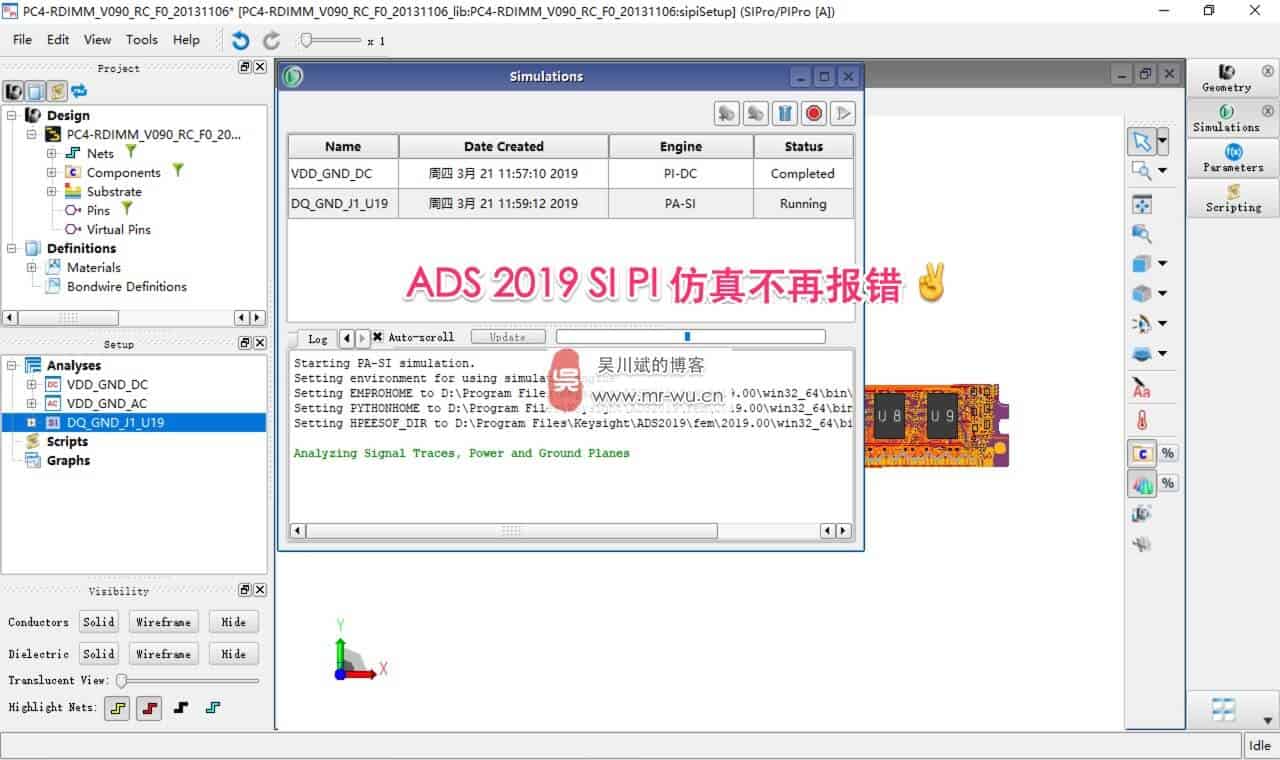Click the first Highlight Nets toggle icon
Image resolution: width=1280 pixels, height=760 pixels.
[x=117, y=707]
